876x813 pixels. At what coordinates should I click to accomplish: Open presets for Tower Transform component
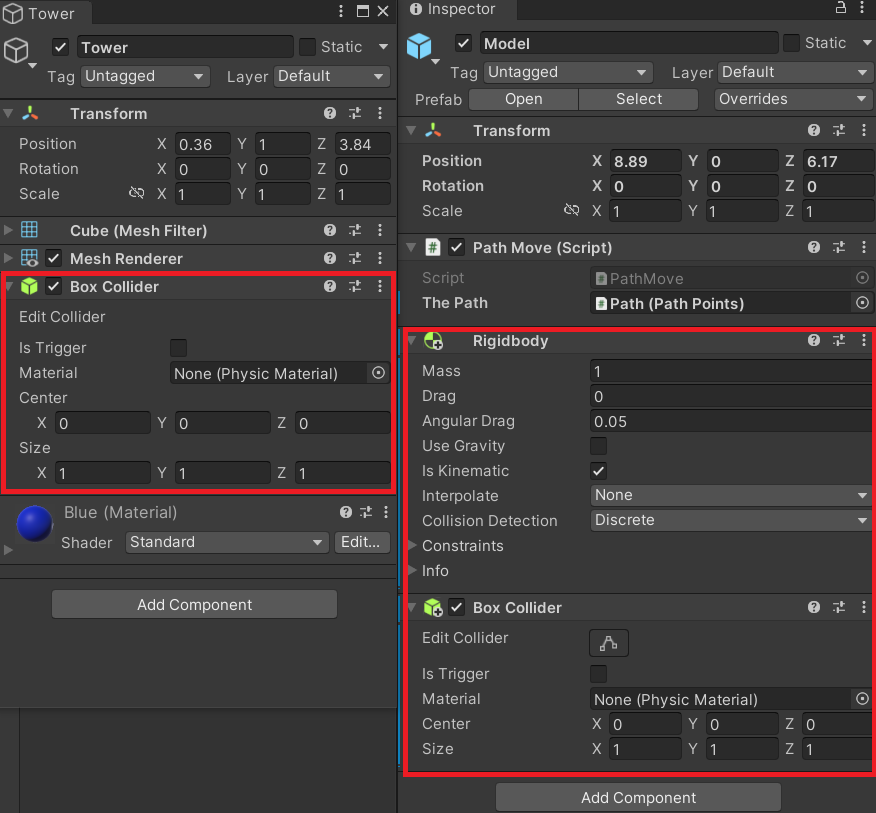(x=355, y=113)
